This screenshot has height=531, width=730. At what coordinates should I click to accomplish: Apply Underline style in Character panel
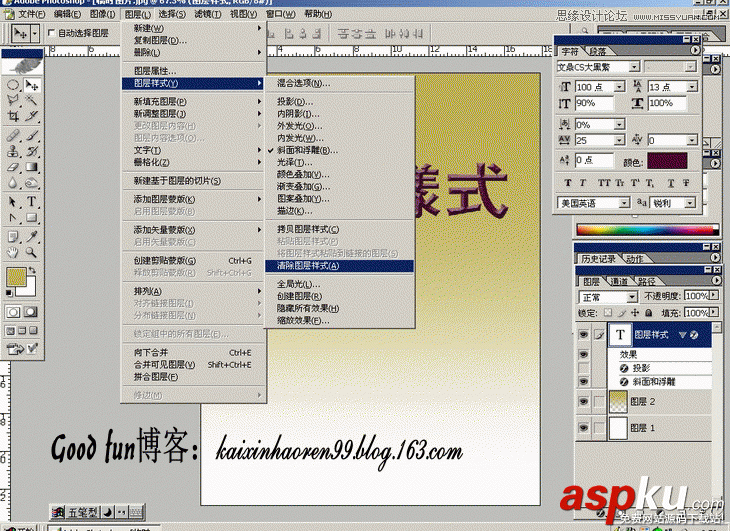pyautogui.click(x=670, y=183)
